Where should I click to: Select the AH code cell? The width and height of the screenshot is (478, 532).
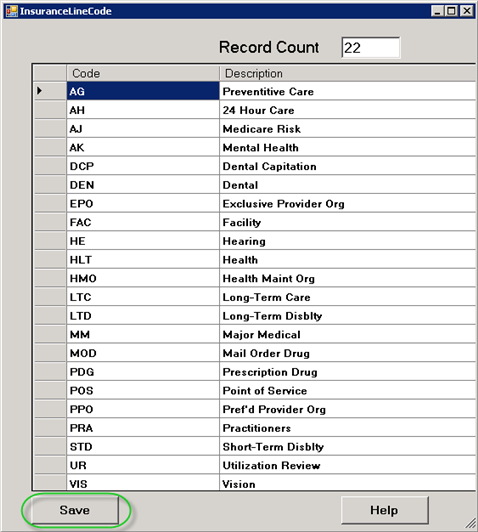click(143, 110)
